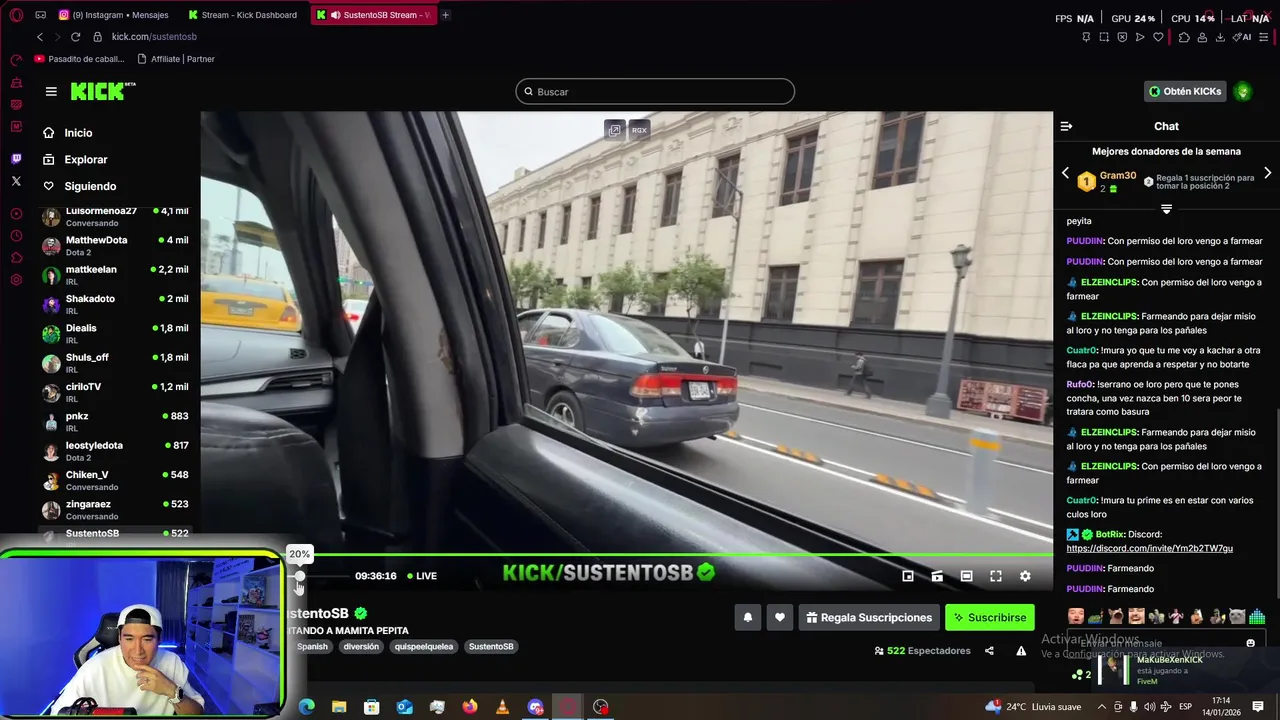The image size is (1280, 720).
Task: Open chat emoji picker
Action: pyautogui.click(x=1250, y=643)
